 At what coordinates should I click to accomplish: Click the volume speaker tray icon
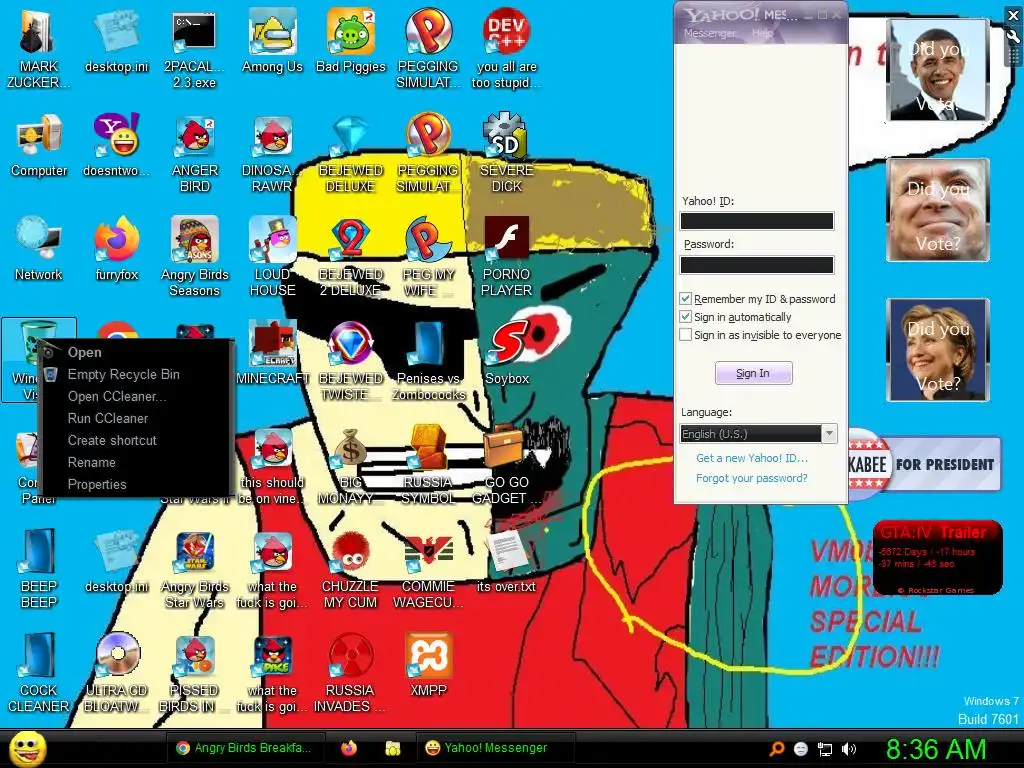[x=849, y=749]
